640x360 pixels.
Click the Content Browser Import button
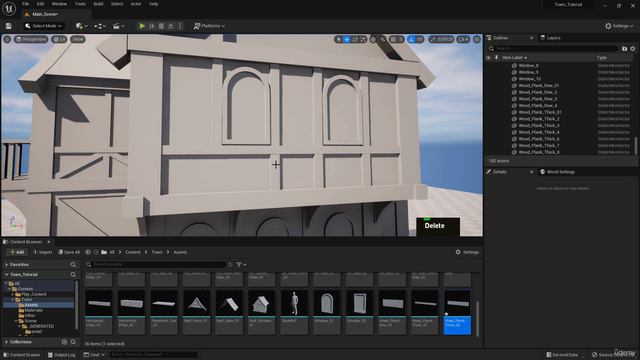point(42,252)
